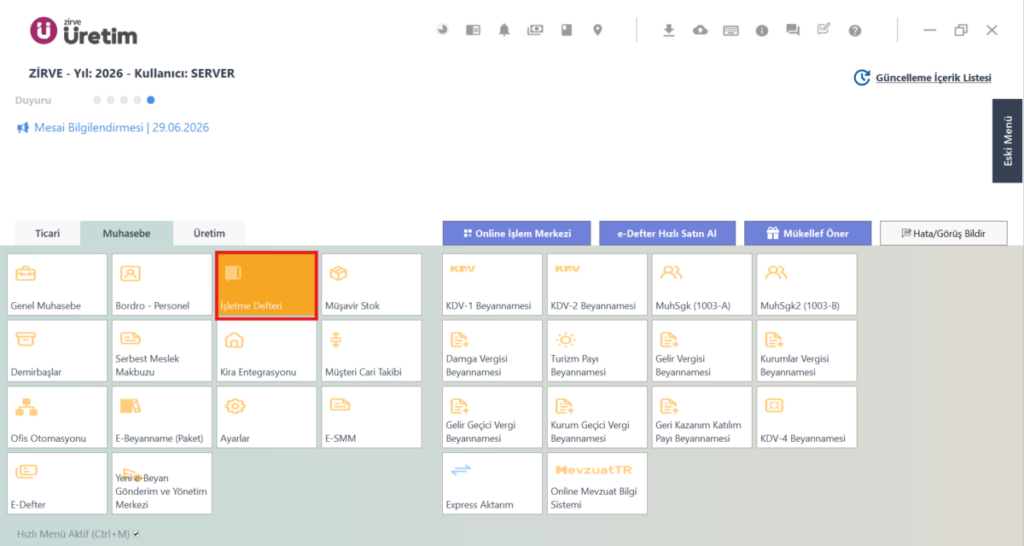Toggle Hızlı Menü Aktif checkbox

click(136, 534)
